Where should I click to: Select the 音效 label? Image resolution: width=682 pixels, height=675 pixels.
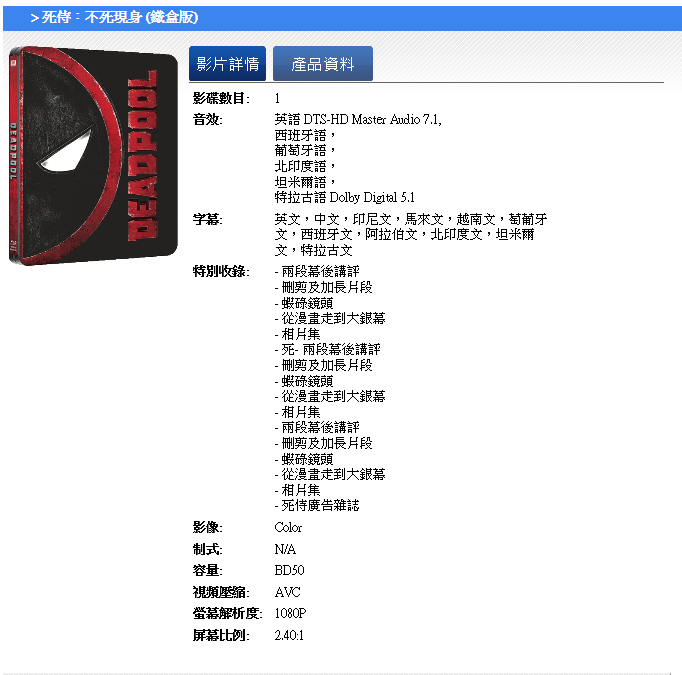(x=207, y=119)
